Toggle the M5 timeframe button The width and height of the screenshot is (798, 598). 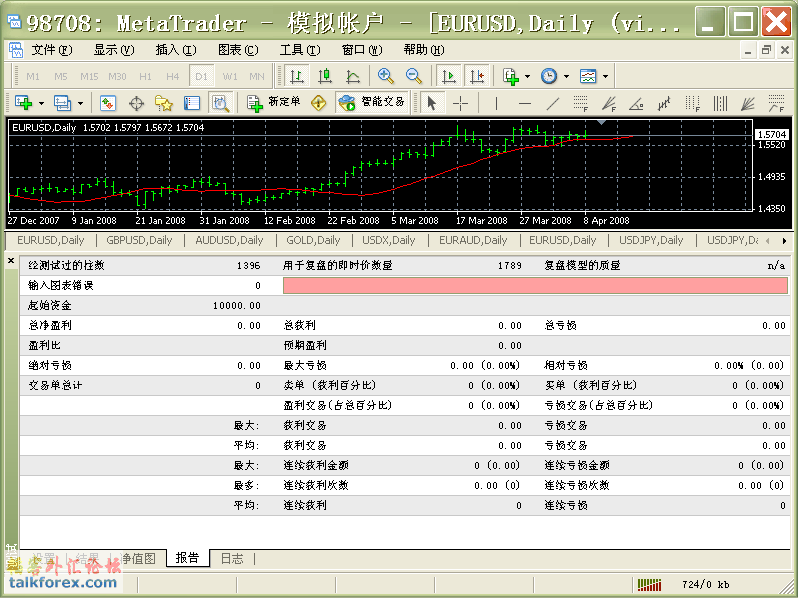coord(61,76)
